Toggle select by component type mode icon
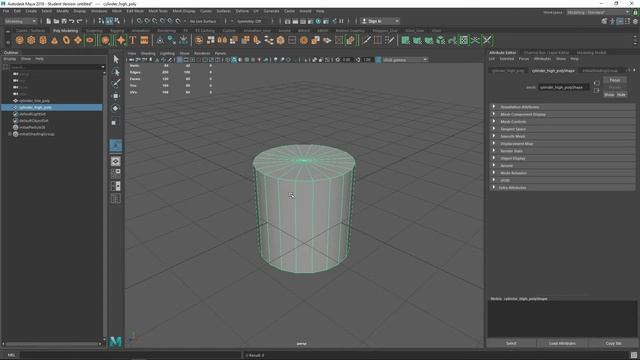This screenshot has width=640, height=360. [x=117, y=21]
